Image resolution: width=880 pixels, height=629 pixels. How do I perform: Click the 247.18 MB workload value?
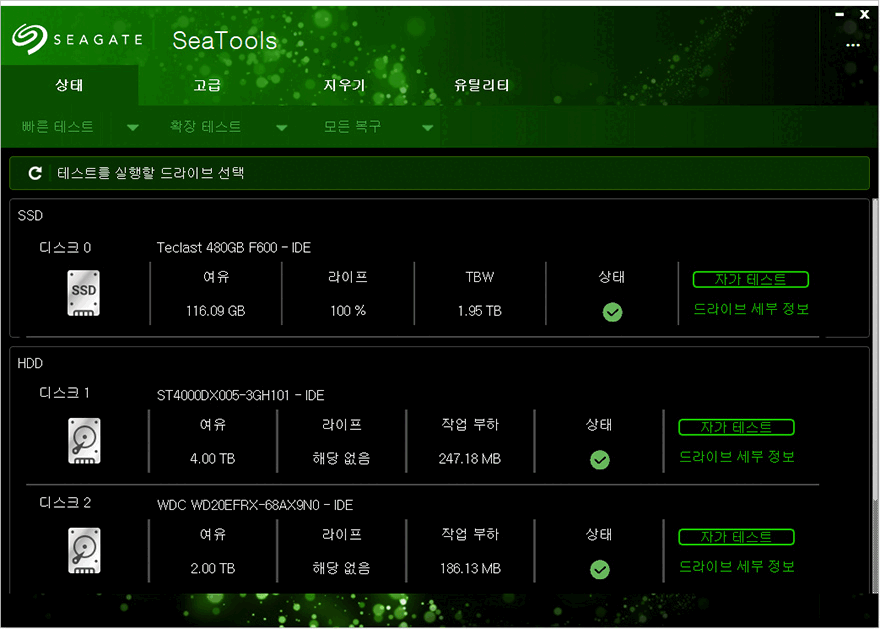pyautogui.click(x=470, y=459)
